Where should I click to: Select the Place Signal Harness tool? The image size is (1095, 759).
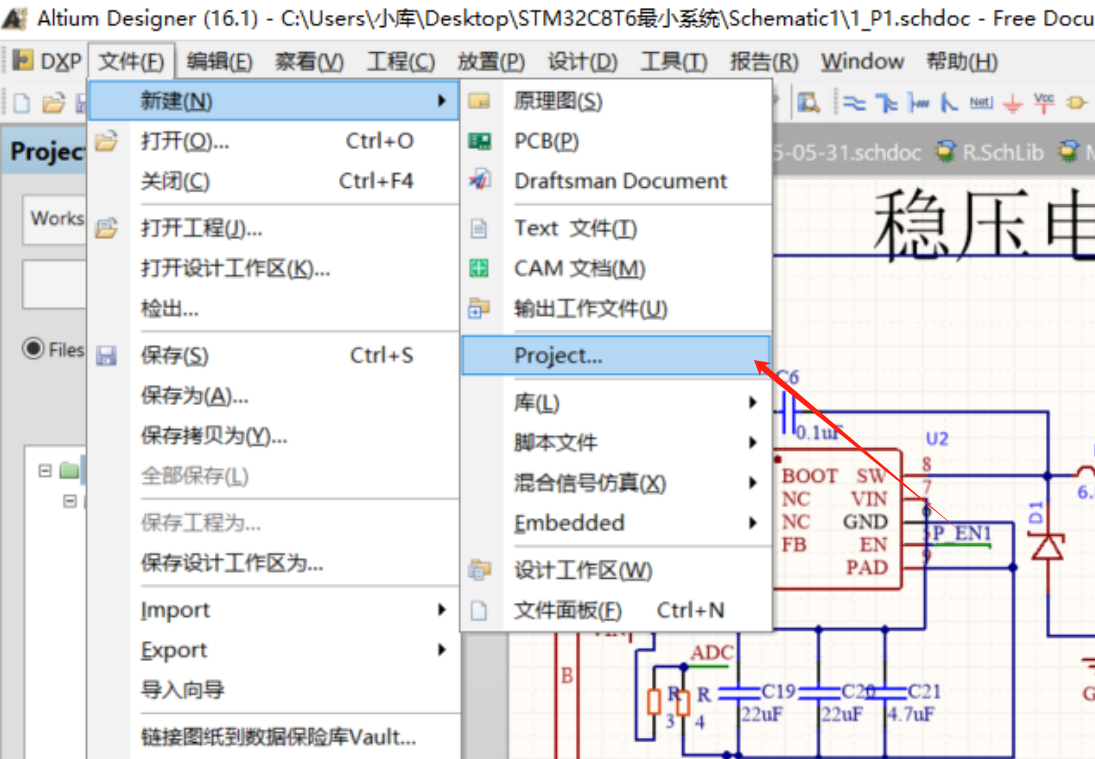pyautogui.click(x=918, y=103)
